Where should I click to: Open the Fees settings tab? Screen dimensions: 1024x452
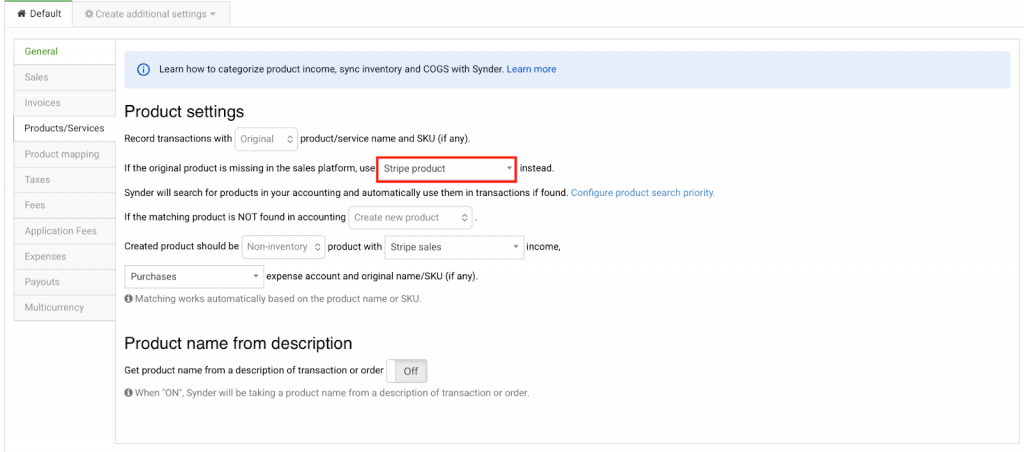point(64,205)
